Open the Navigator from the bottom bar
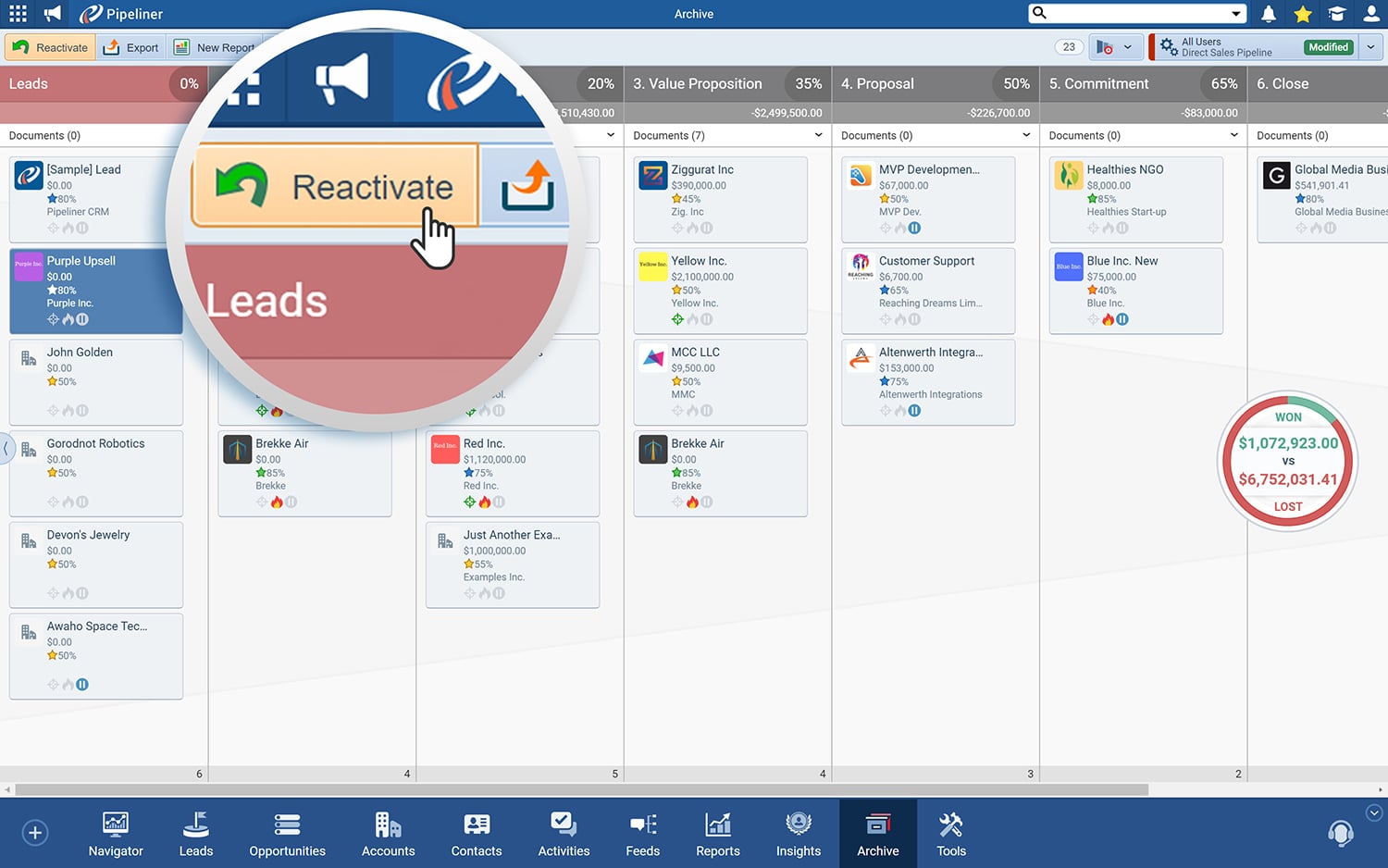Screen dimensions: 1388x868 coord(115,833)
